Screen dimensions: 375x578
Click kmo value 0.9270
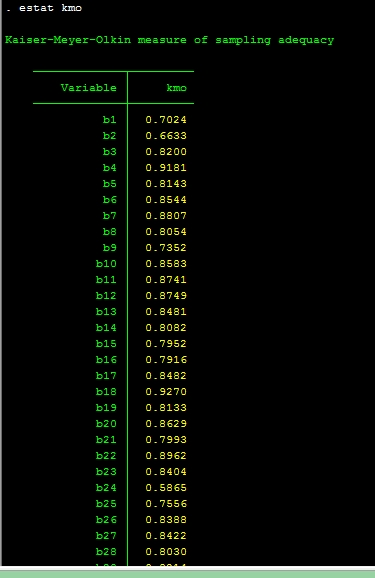pos(166,391)
